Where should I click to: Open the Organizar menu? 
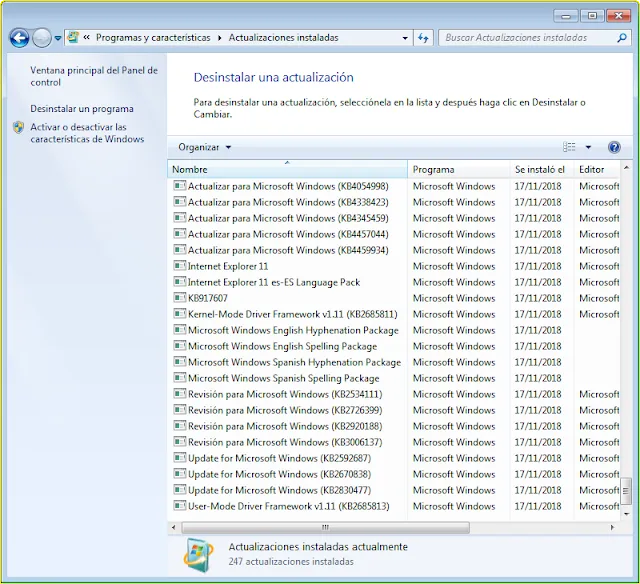204,147
